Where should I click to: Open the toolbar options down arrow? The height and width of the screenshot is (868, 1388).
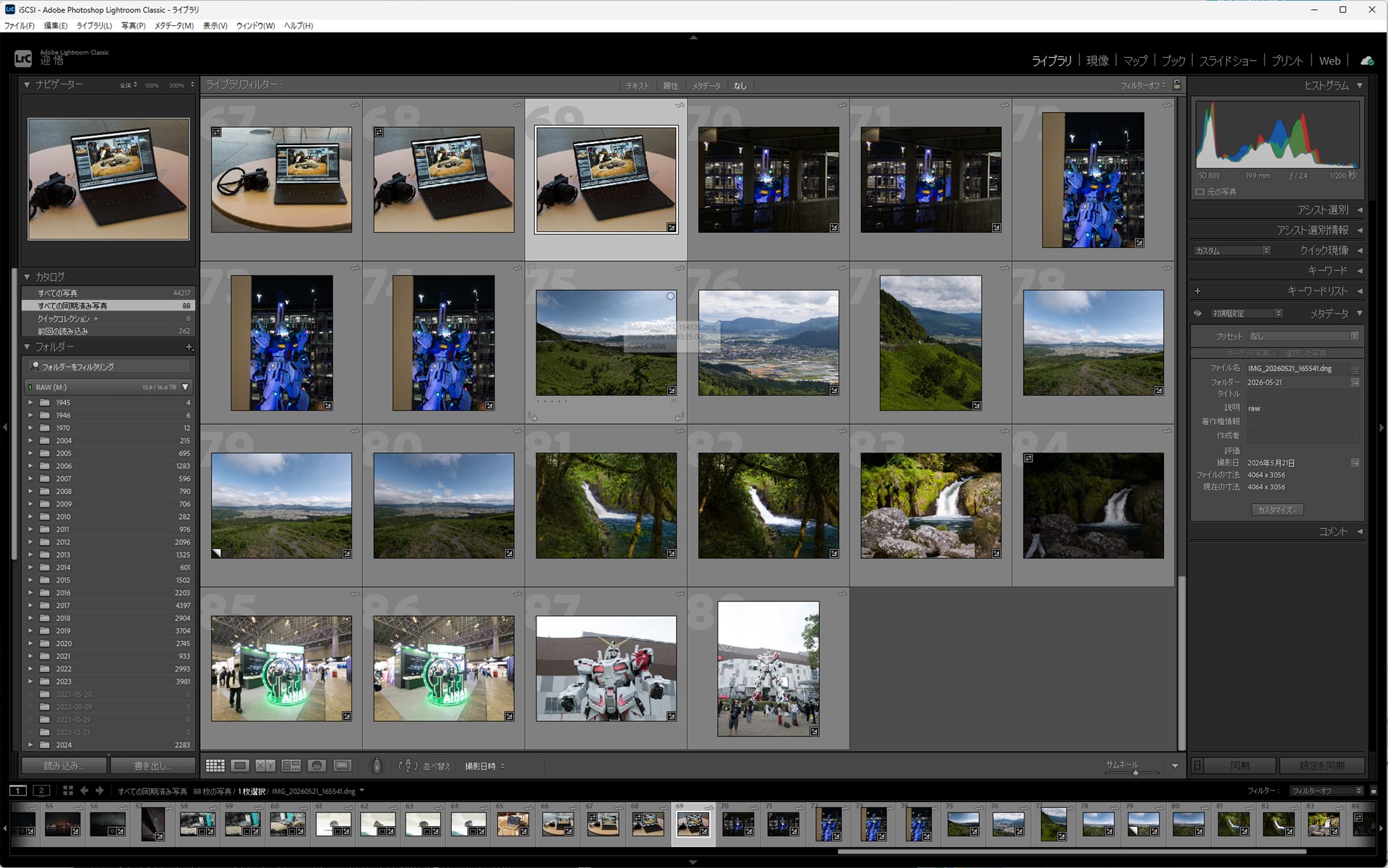click(x=1175, y=766)
